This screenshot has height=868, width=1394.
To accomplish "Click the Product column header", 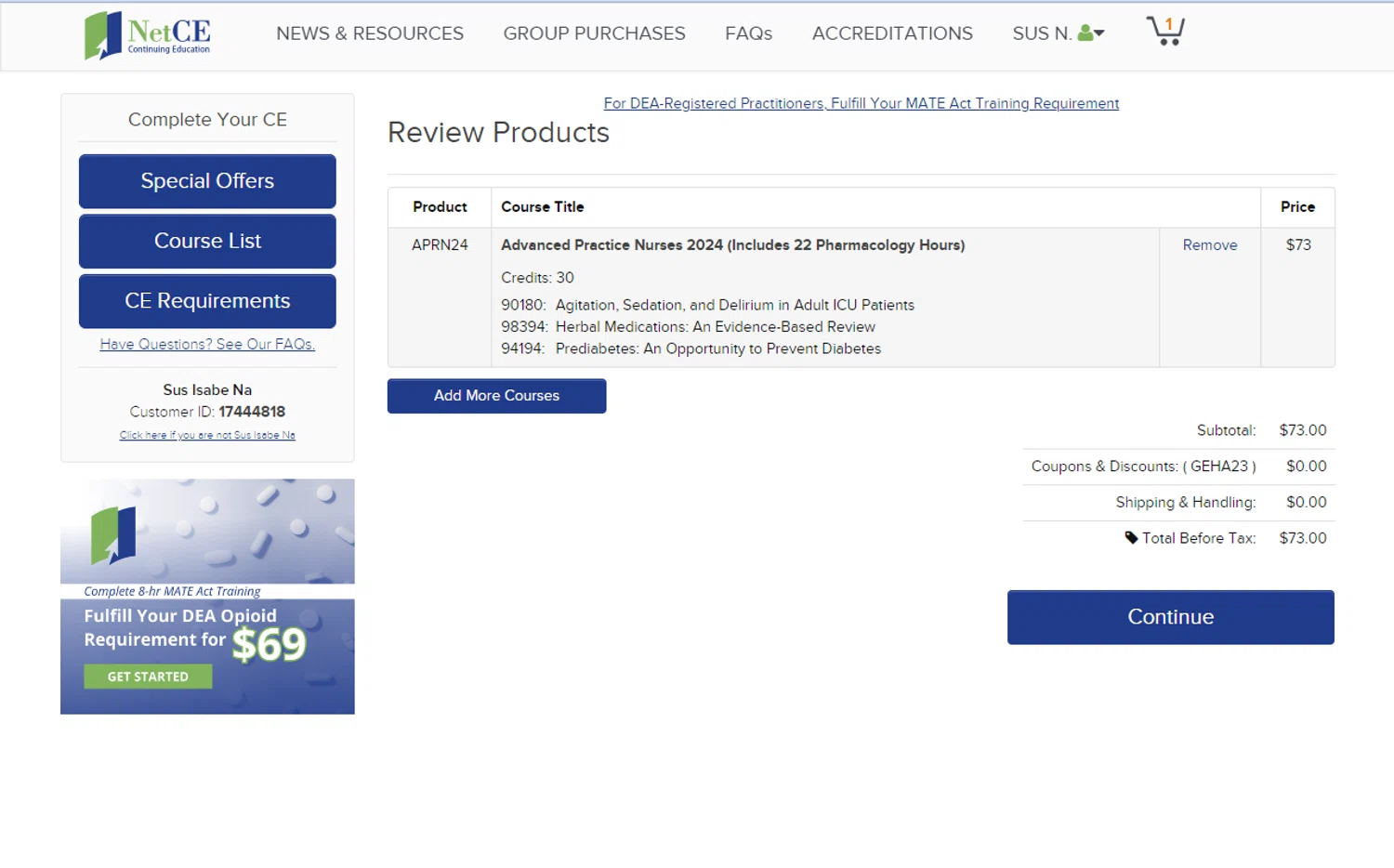I will [440, 207].
